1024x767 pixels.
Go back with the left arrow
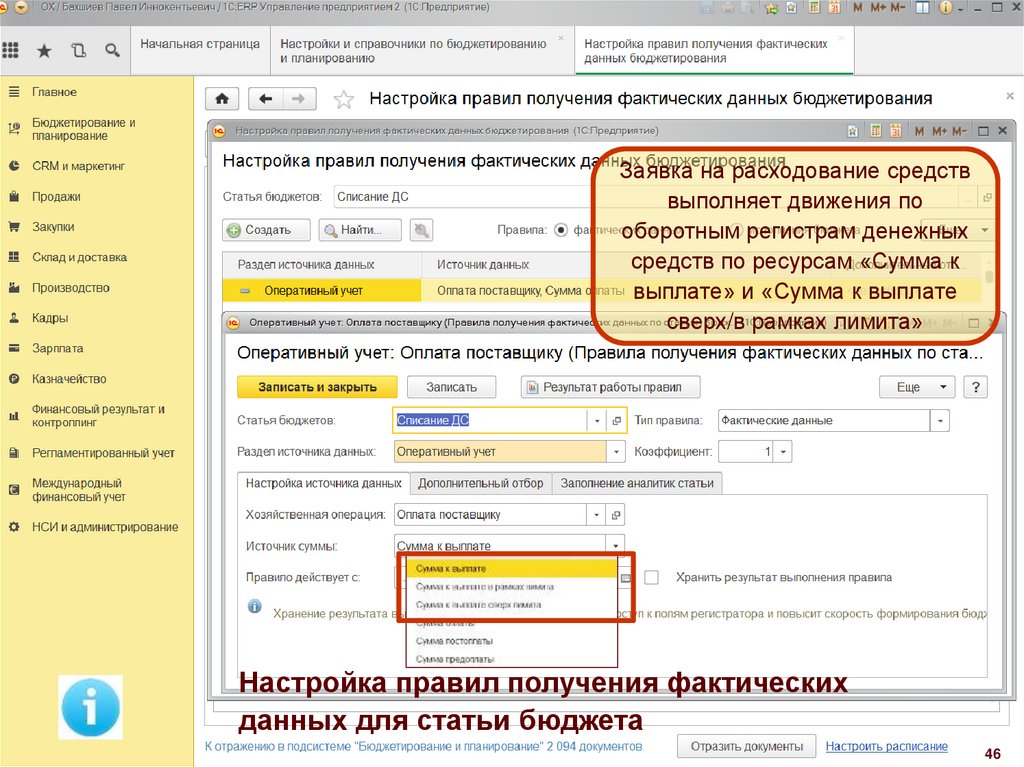(265, 99)
